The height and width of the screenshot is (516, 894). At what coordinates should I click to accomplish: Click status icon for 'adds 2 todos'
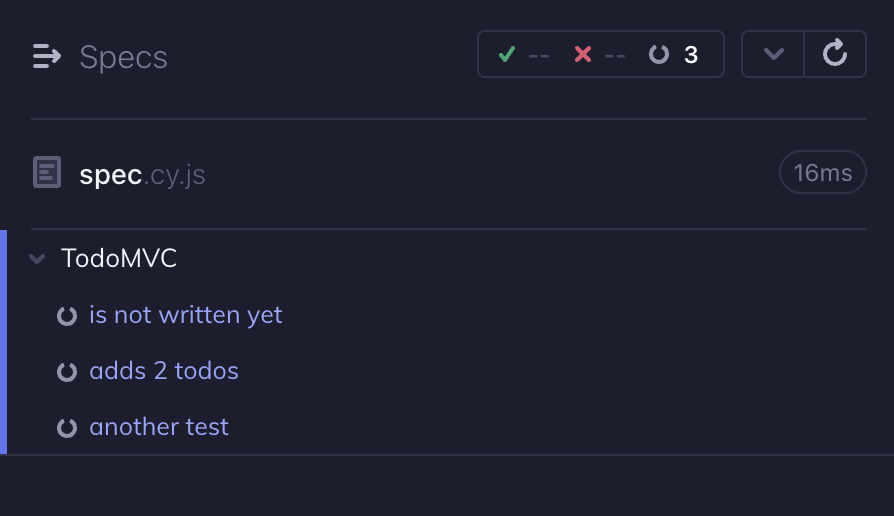coord(67,372)
